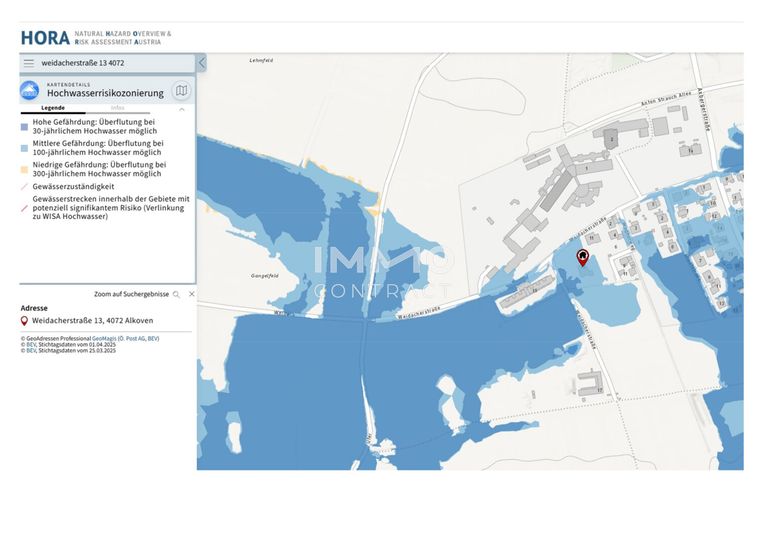Click the Hochwasserrisikozonierung flood layer icon

coord(30,91)
